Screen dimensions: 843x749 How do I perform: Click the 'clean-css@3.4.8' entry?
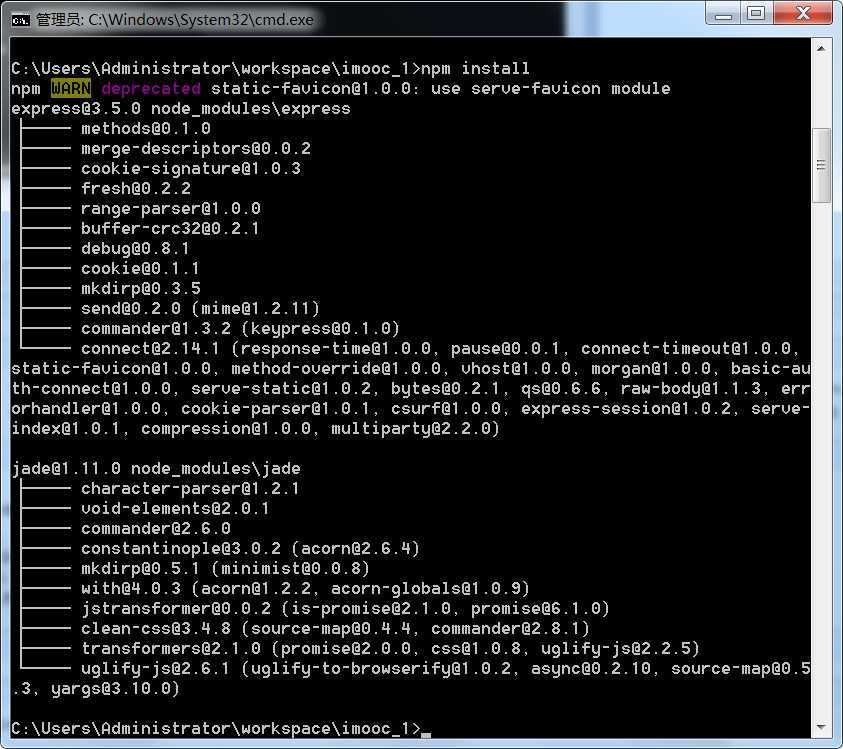point(156,629)
